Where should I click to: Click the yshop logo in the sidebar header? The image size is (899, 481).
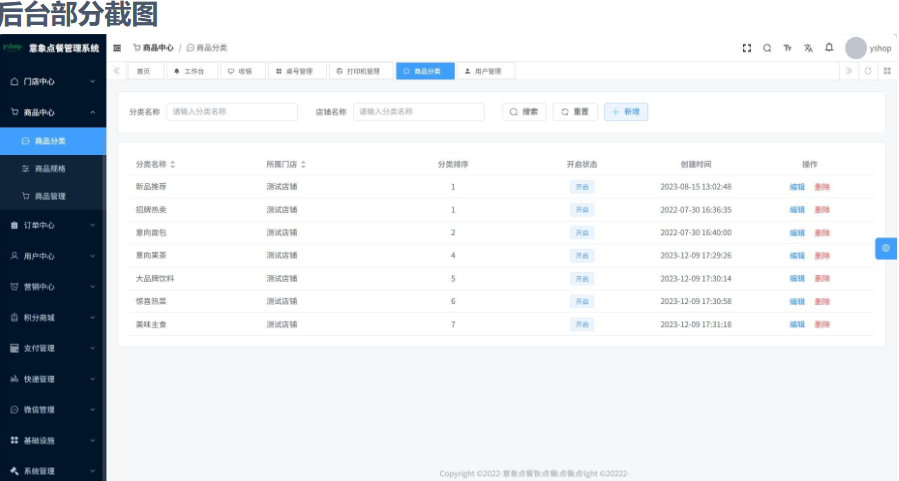click(x=12, y=47)
